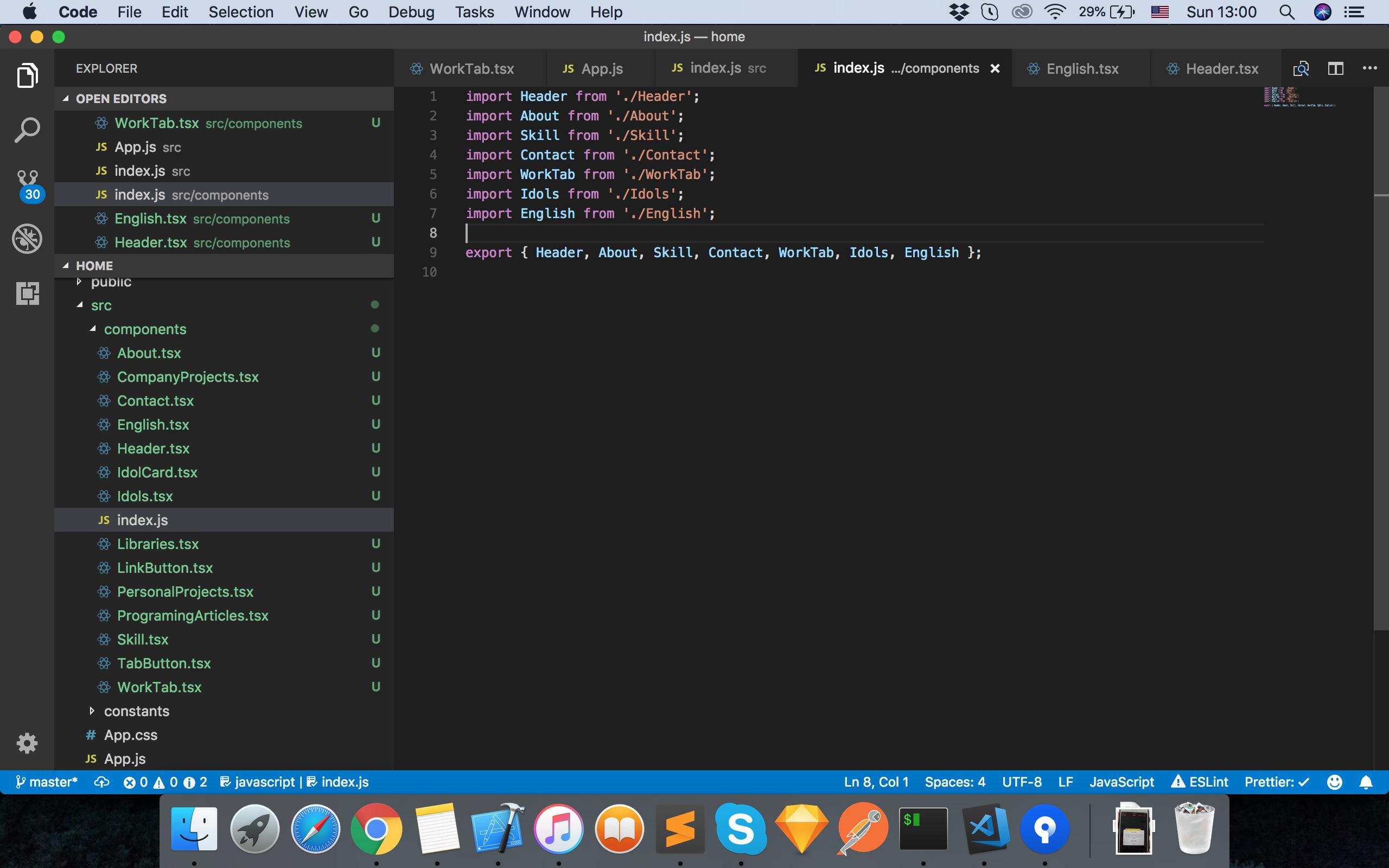Switch to the English.tsx tab

(1081, 69)
